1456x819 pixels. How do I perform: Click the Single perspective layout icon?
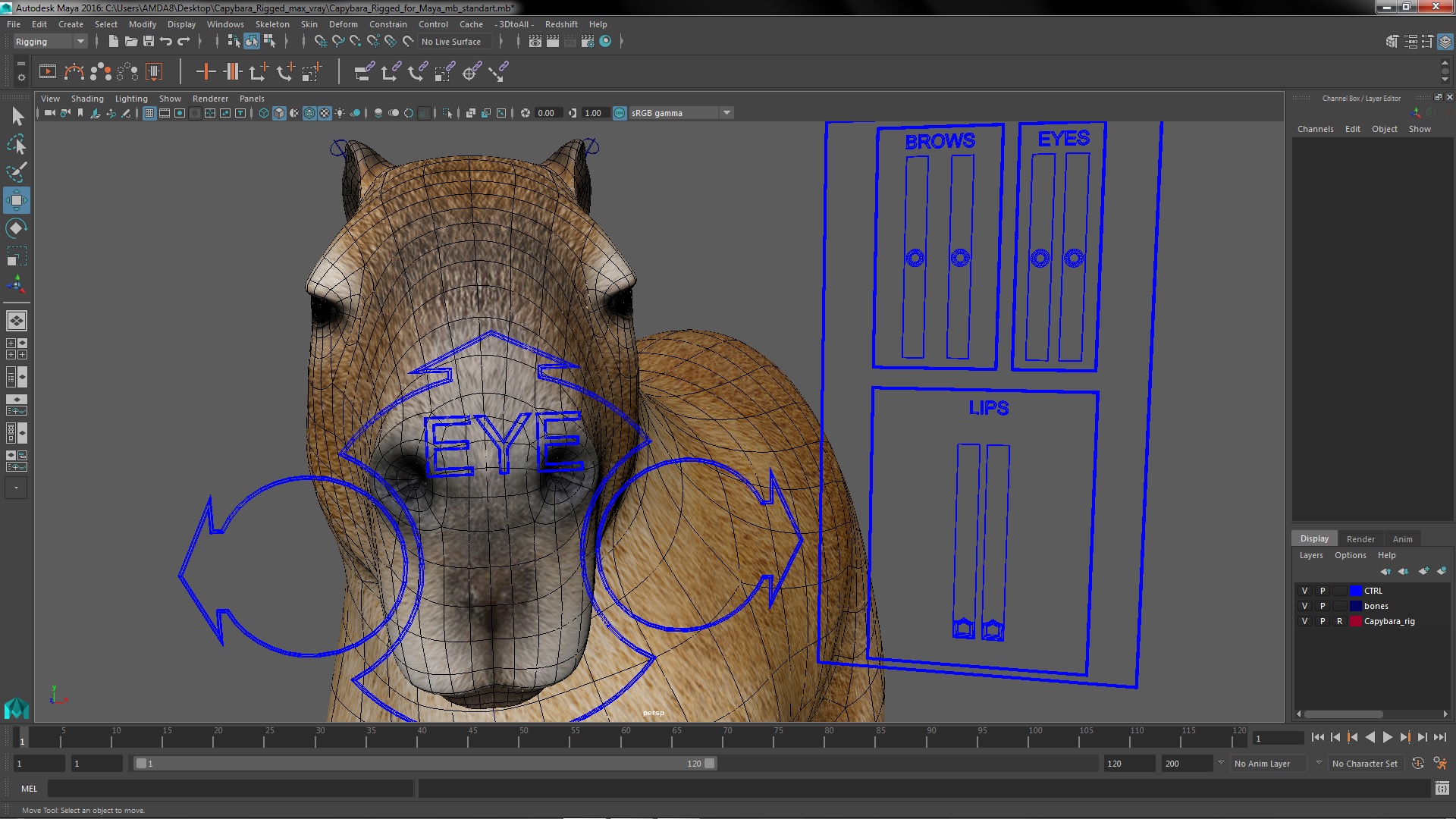click(17, 321)
